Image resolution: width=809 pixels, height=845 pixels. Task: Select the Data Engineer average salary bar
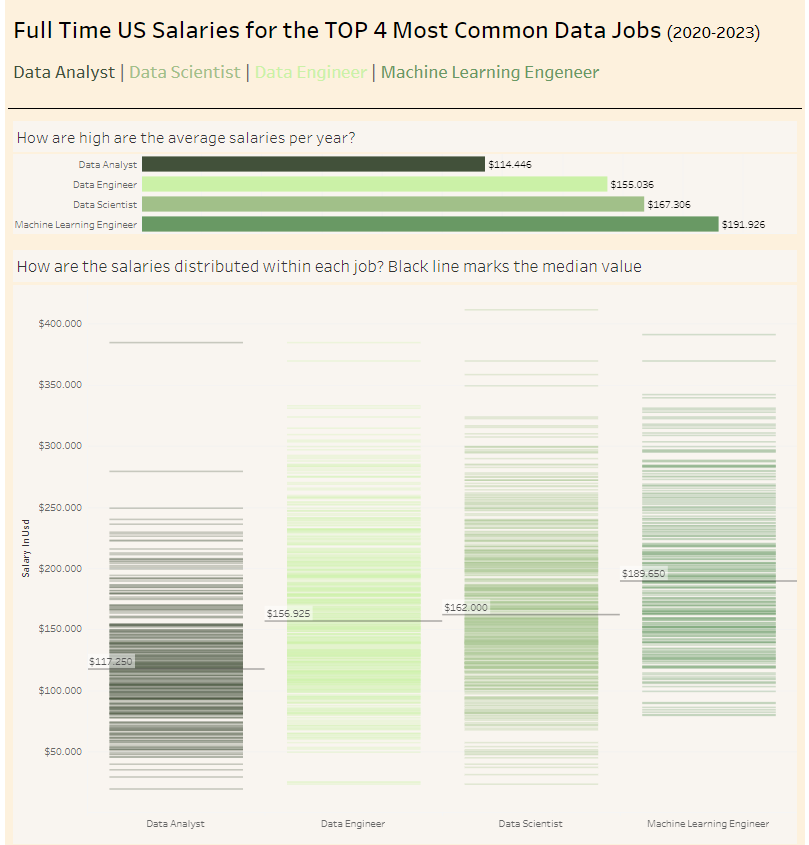(x=374, y=184)
